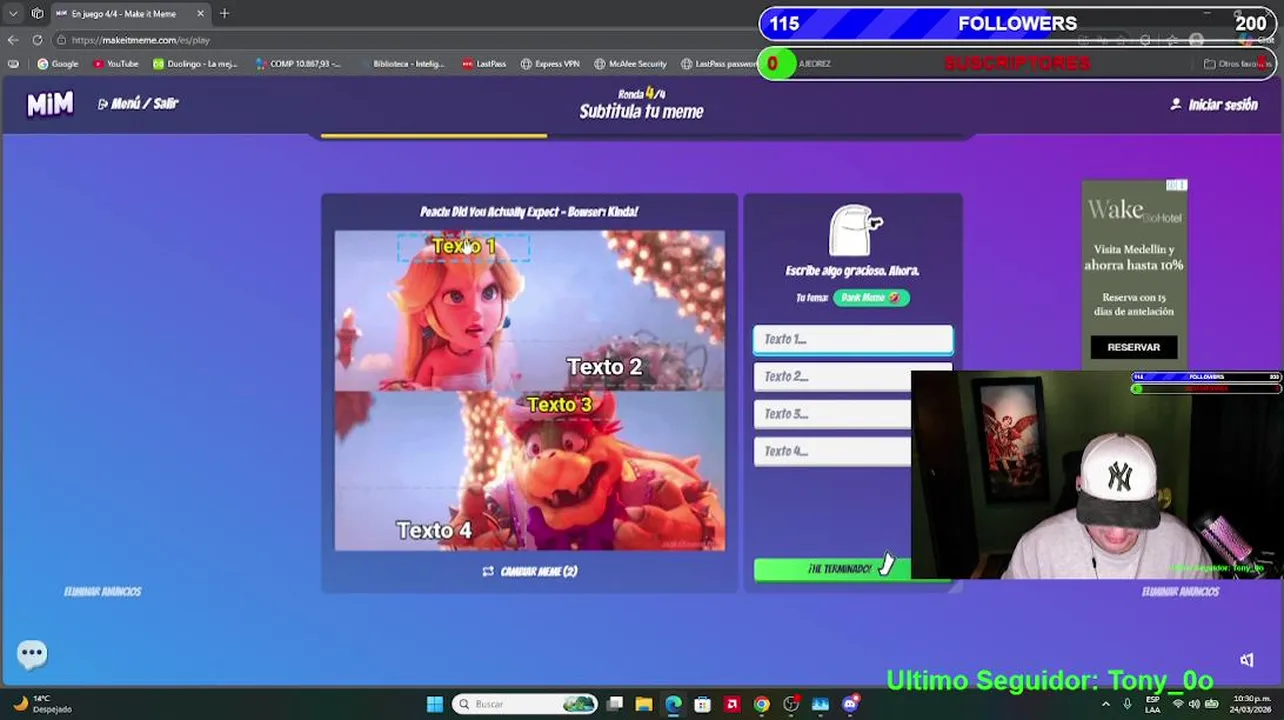Image resolution: width=1284 pixels, height=720 pixels.
Task: Open Discord from taskbar
Action: [x=850, y=704]
